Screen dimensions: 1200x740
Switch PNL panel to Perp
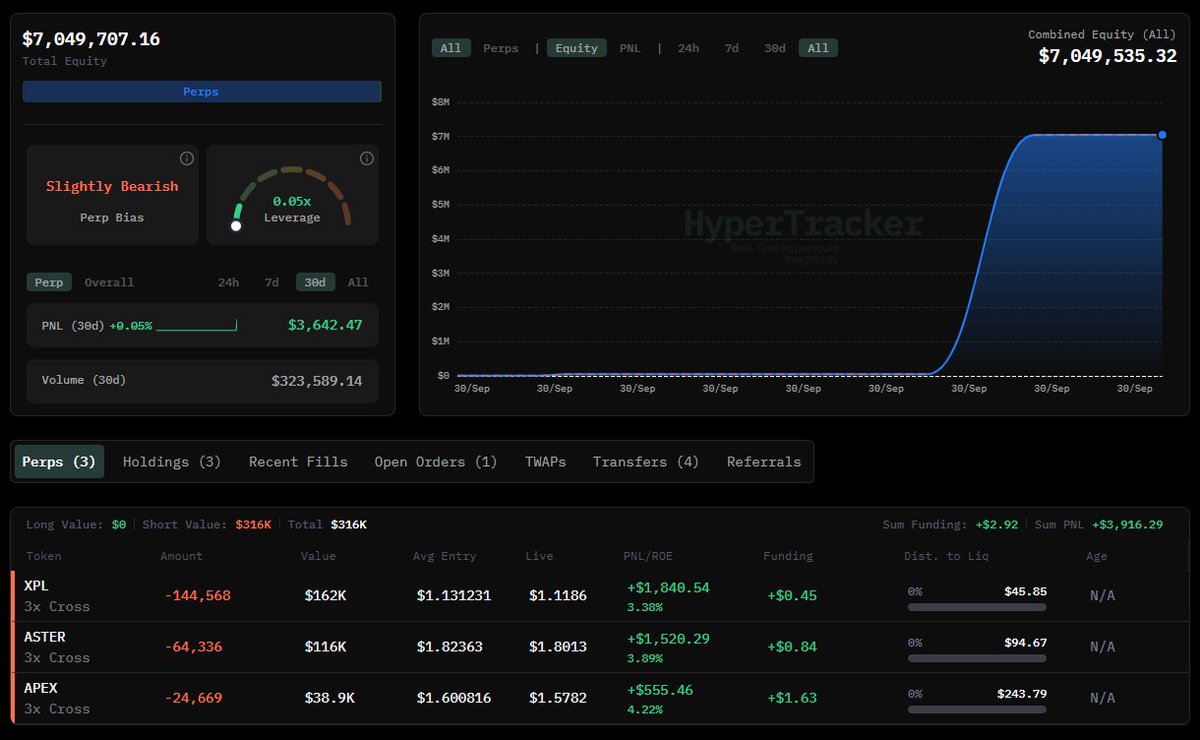(49, 282)
